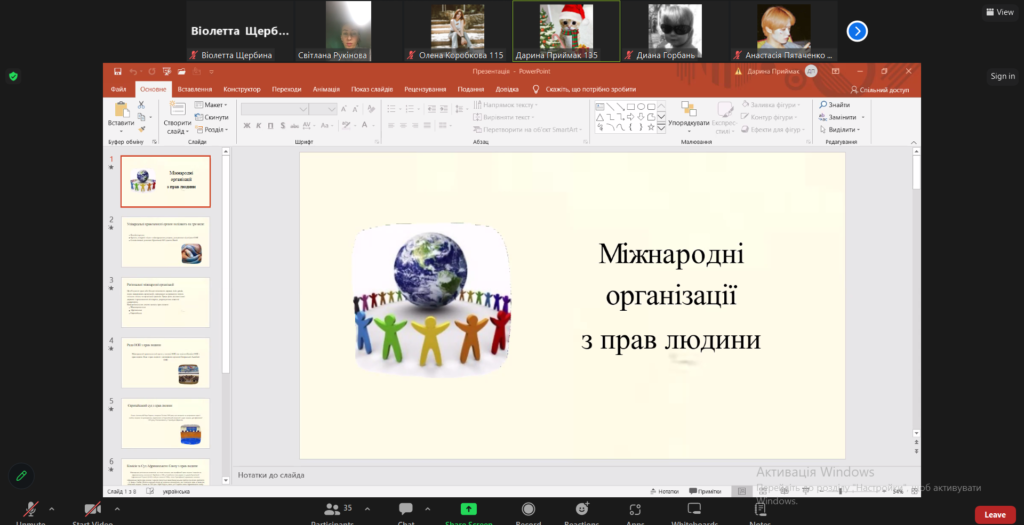Justify text in paragraph group
This screenshot has height=525, width=1024.
tap(427, 125)
